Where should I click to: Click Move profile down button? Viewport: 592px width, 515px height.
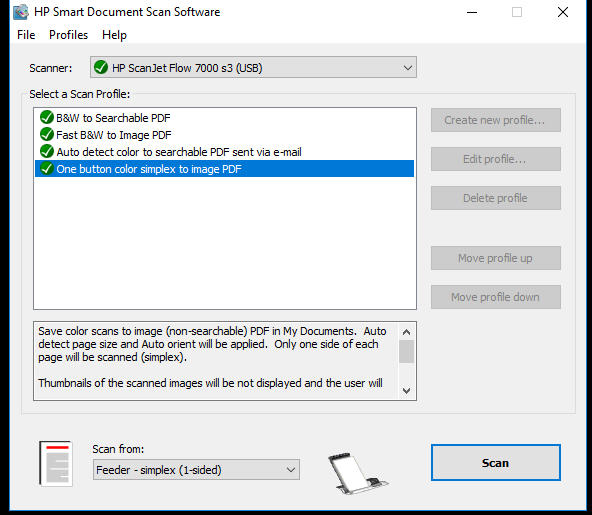[496, 297]
